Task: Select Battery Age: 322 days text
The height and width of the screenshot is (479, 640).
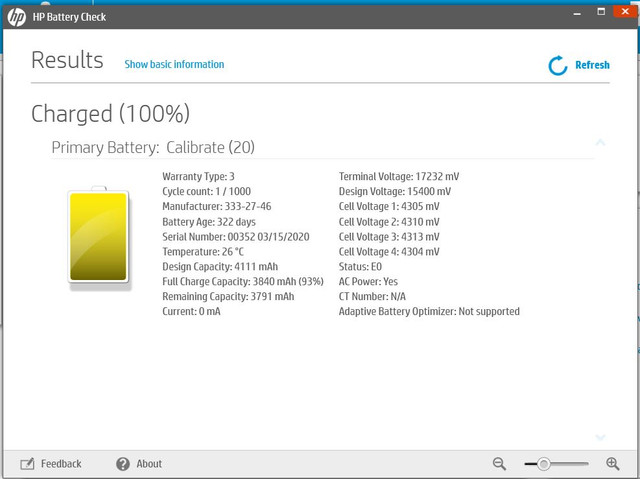Action: pos(209,222)
